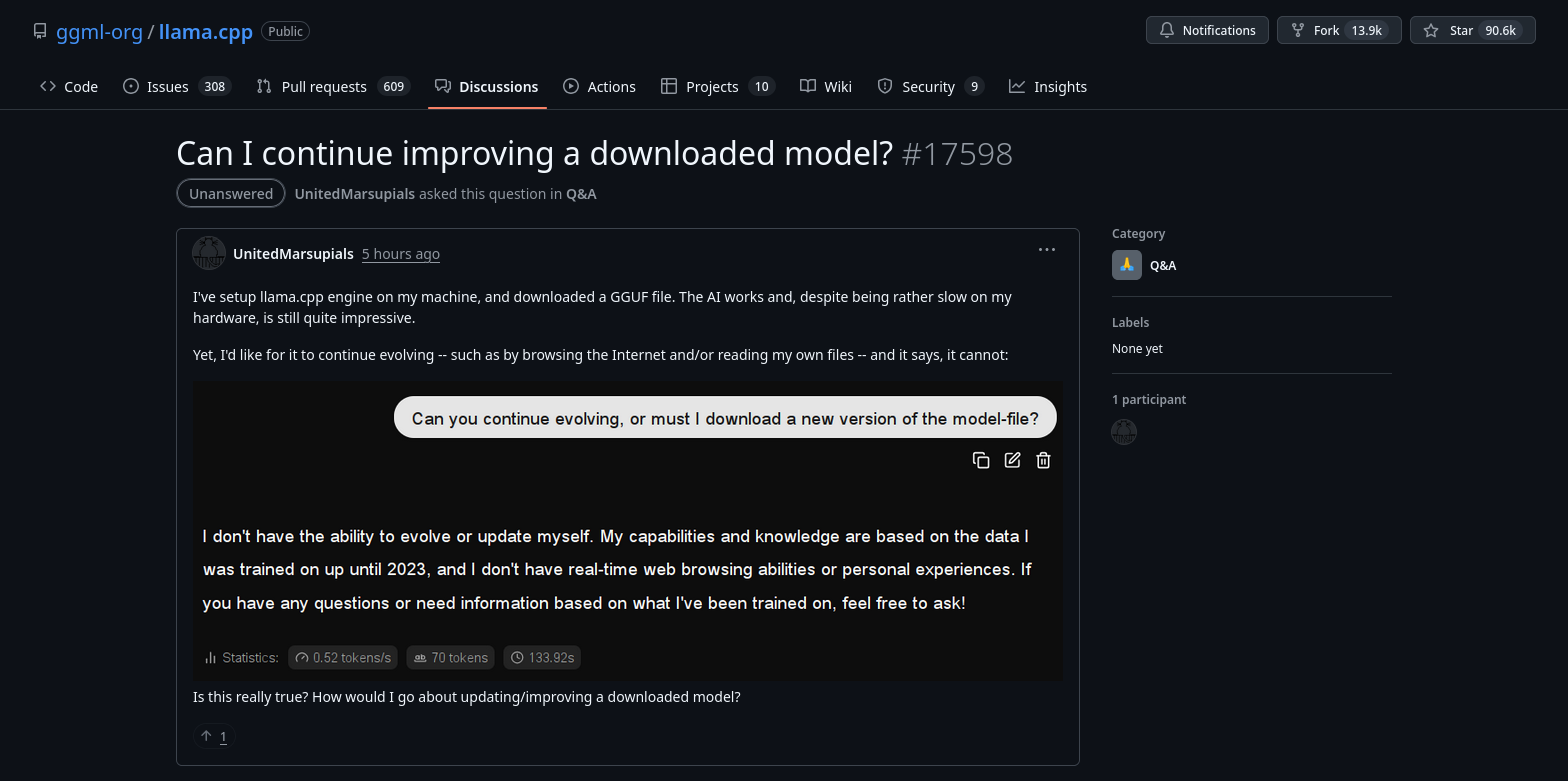Click the 5 hours ago timestamp
Viewport: 1568px width, 781px height.
tap(401, 254)
